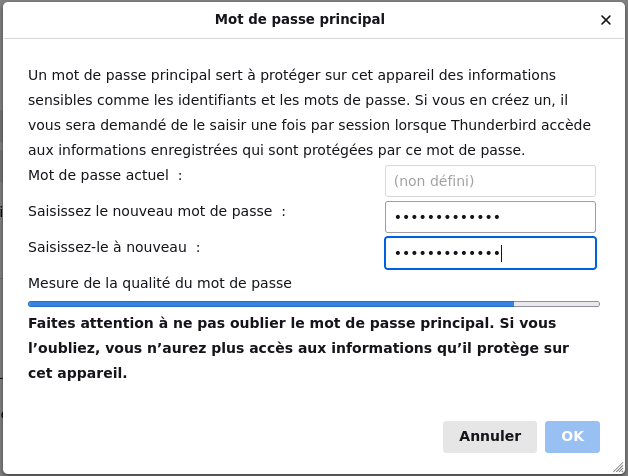
Task: Confirm with the OK button
Action: pos(572,437)
